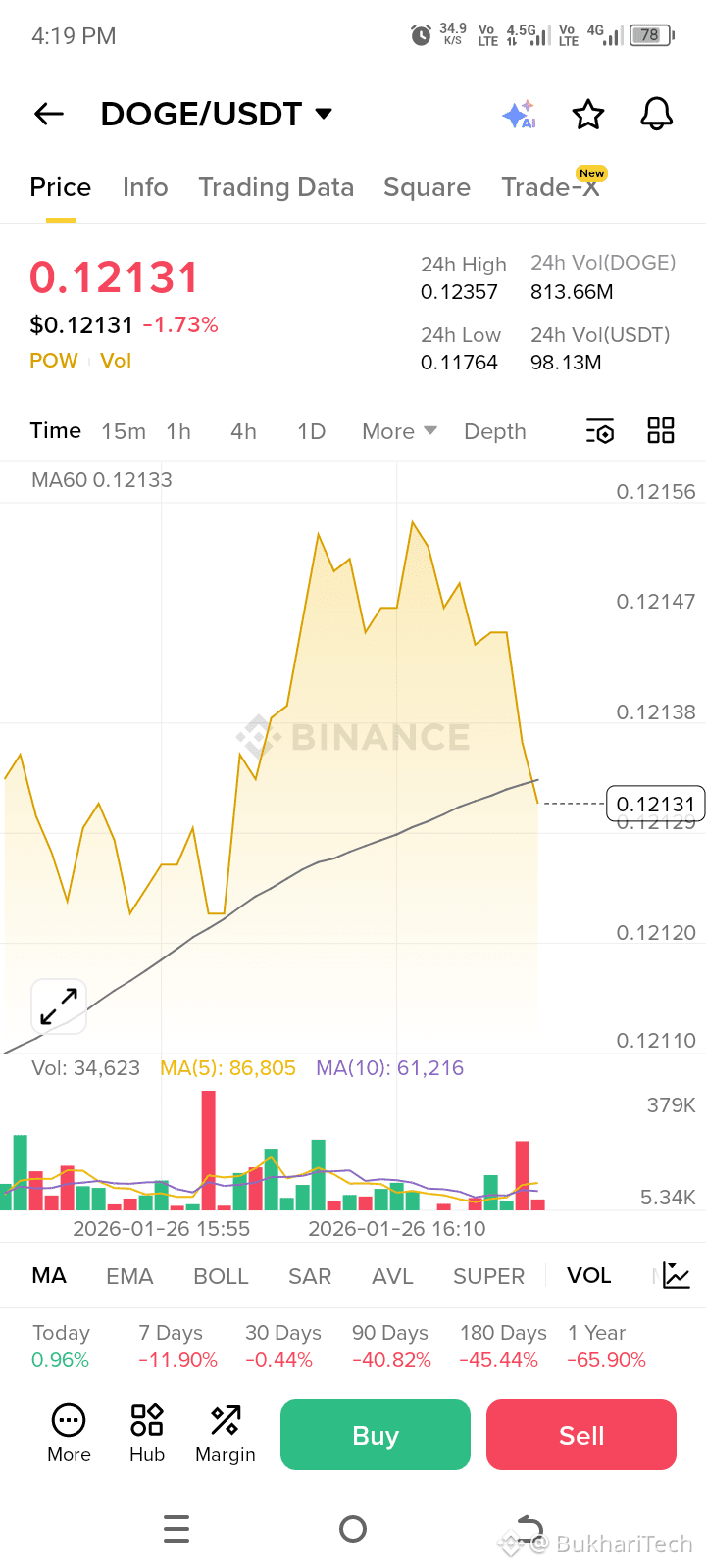Tap the back arrow icon

(x=49, y=115)
